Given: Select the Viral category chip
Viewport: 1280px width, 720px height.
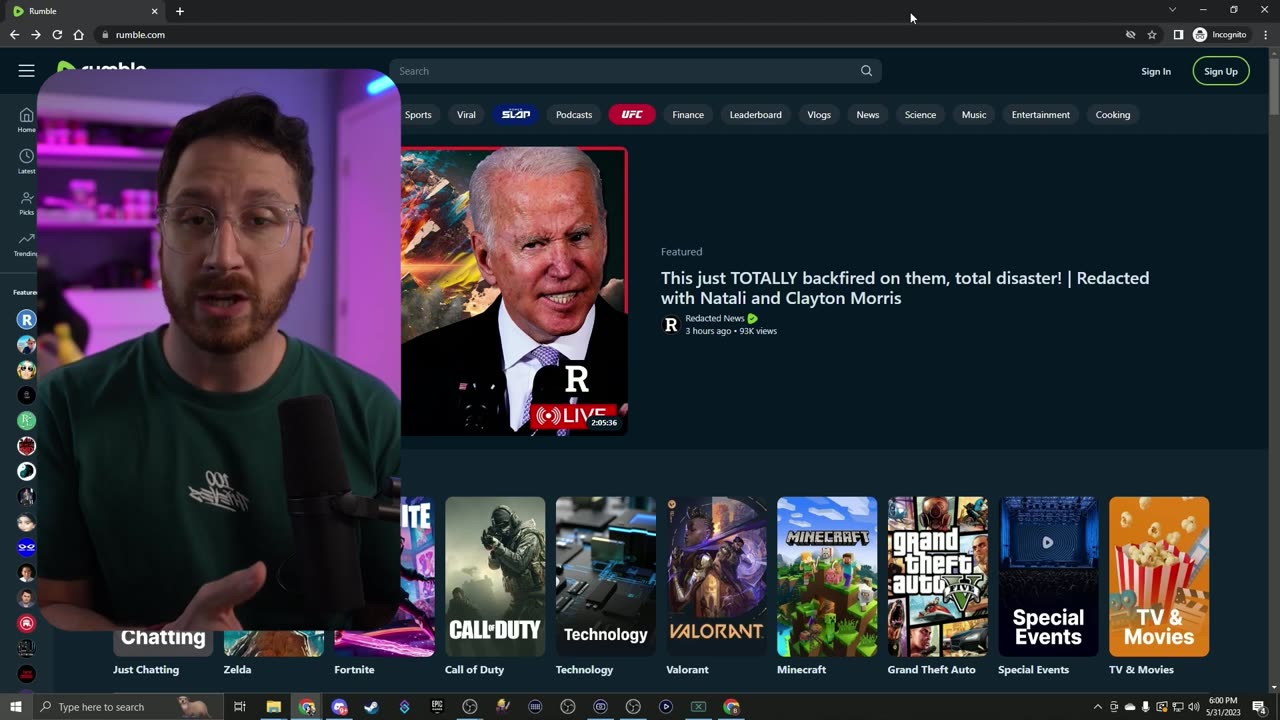Looking at the screenshot, I should click(x=466, y=115).
